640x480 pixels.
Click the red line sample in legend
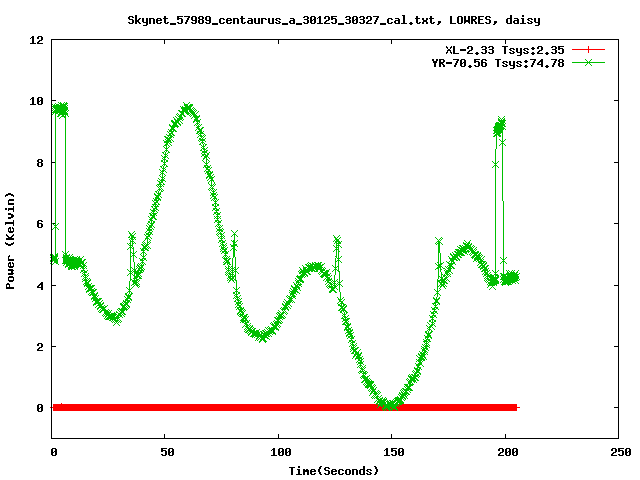(x=588, y=50)
